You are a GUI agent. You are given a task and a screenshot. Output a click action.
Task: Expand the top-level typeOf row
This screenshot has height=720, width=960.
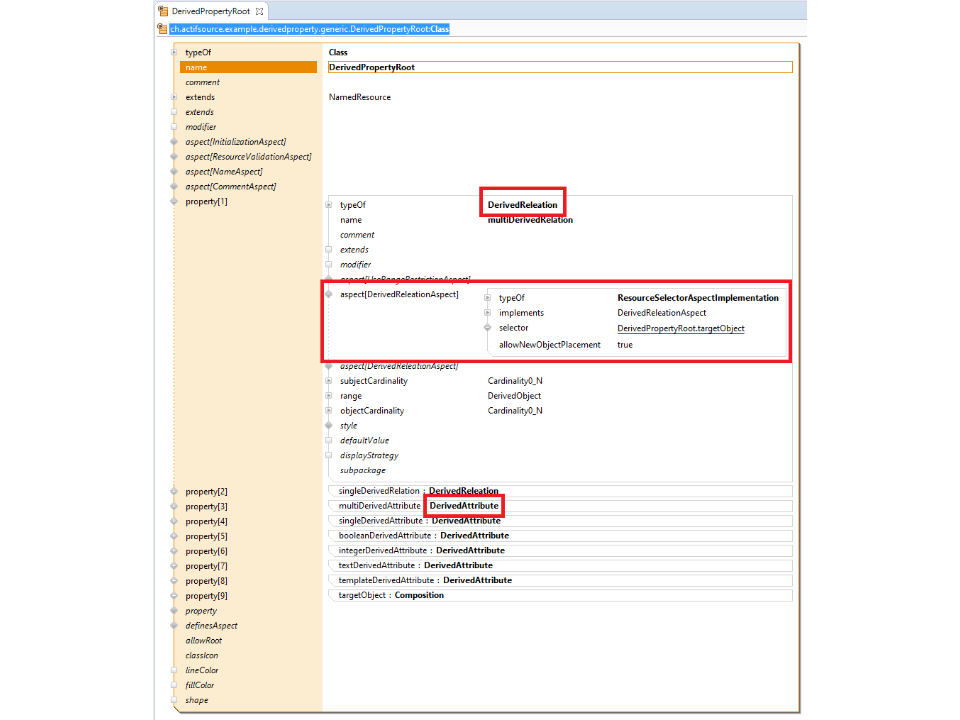point(174,52)
